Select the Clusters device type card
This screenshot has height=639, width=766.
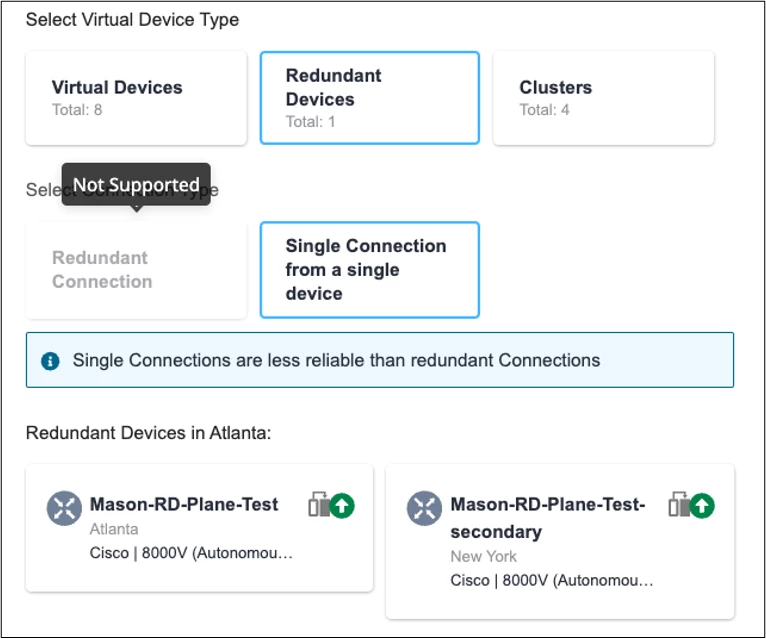[x=603, y=98]
